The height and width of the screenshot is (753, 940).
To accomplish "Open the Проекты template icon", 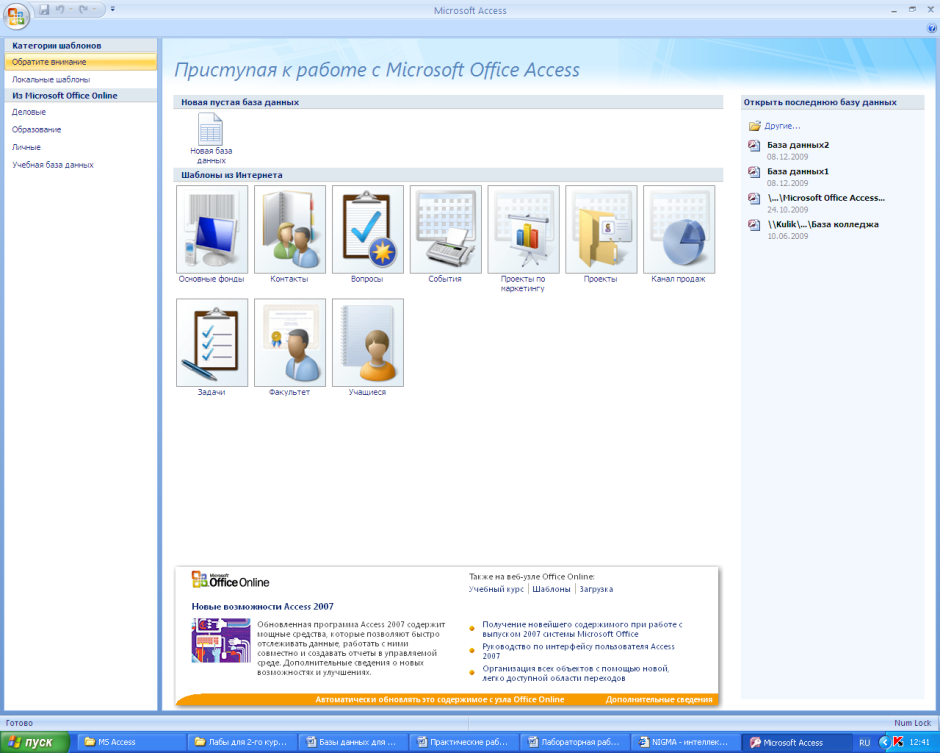I will (601, 229).
